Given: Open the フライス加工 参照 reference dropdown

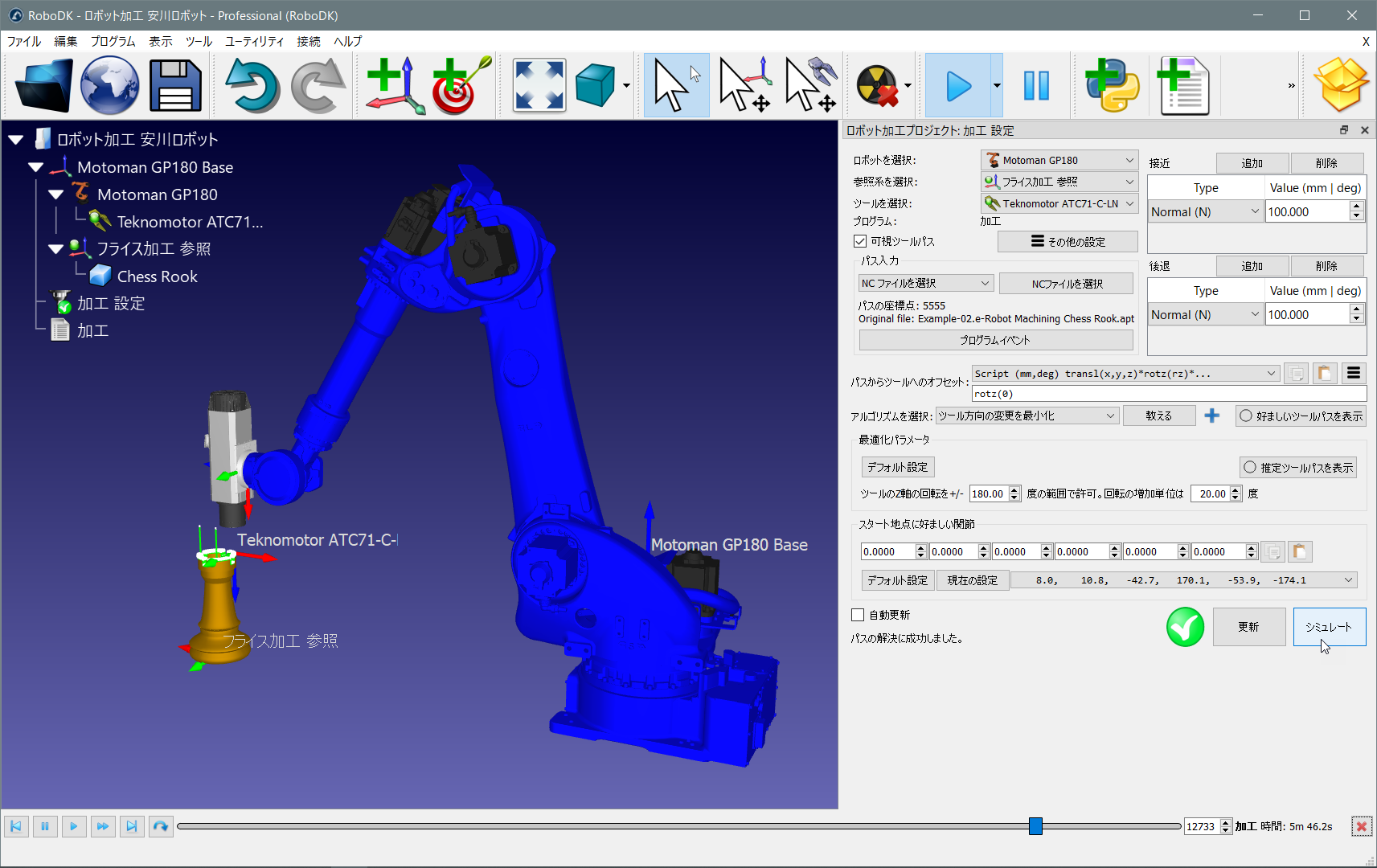Looking at the screenshot, I should (1060, 182).
